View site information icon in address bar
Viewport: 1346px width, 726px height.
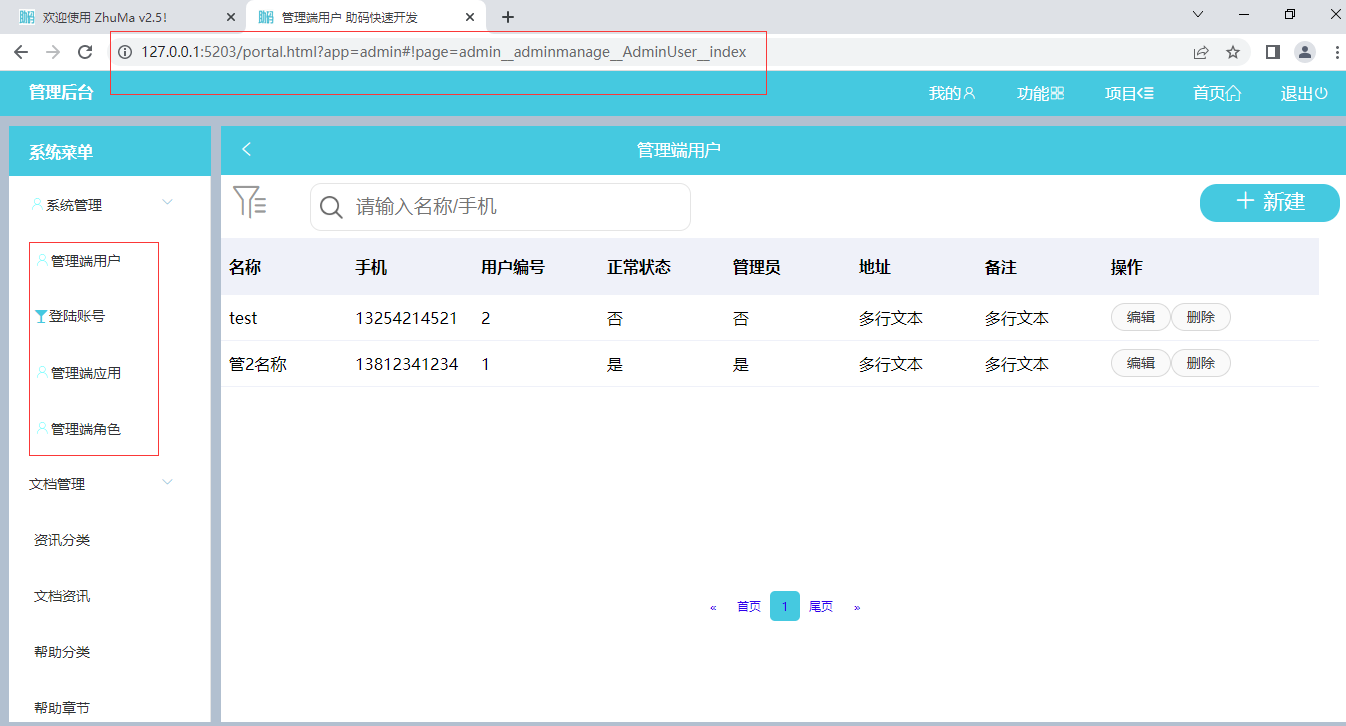125,52
